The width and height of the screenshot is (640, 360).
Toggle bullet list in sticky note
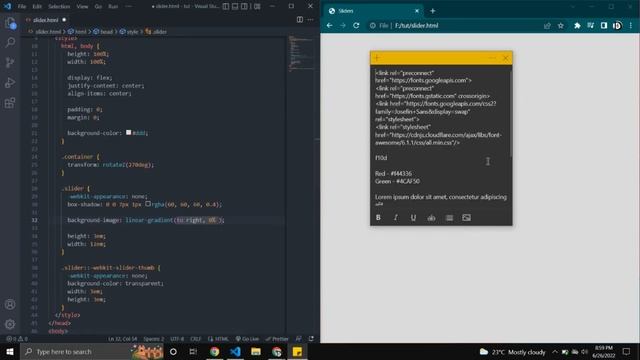tap(449, 218)
